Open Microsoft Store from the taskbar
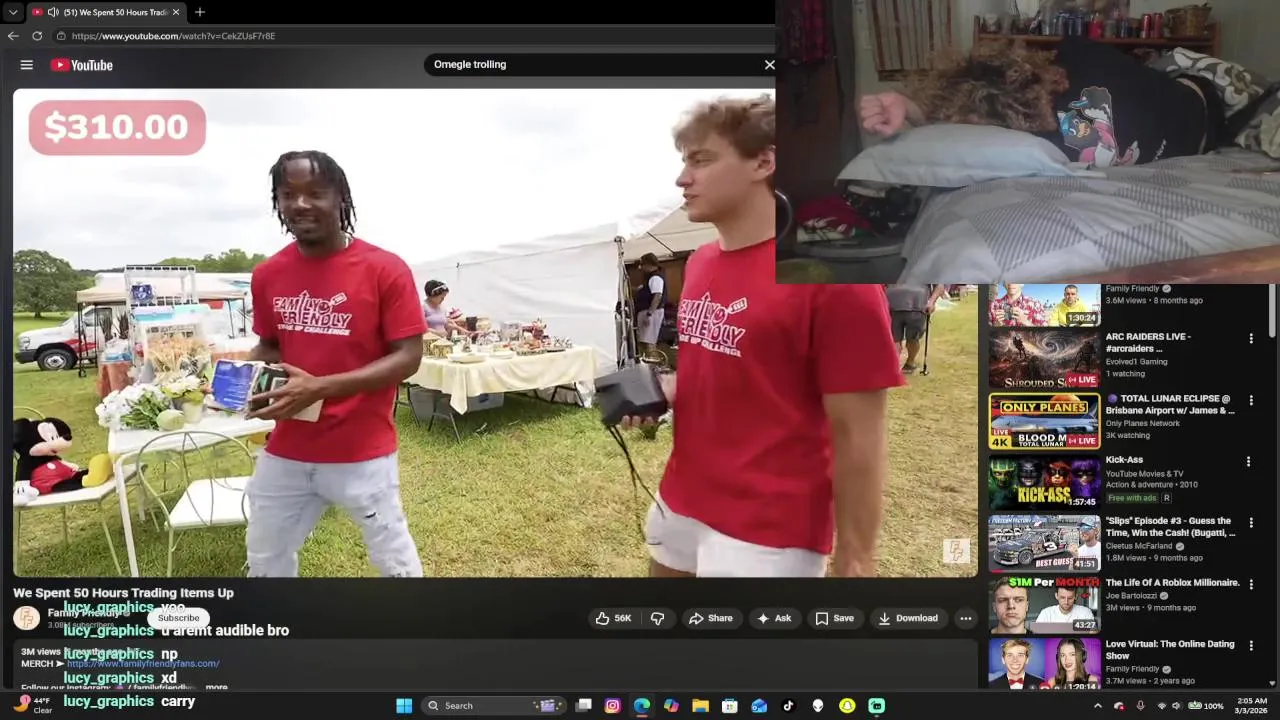This screenshot has height=720, width=1280. click(x=730, y=706)
